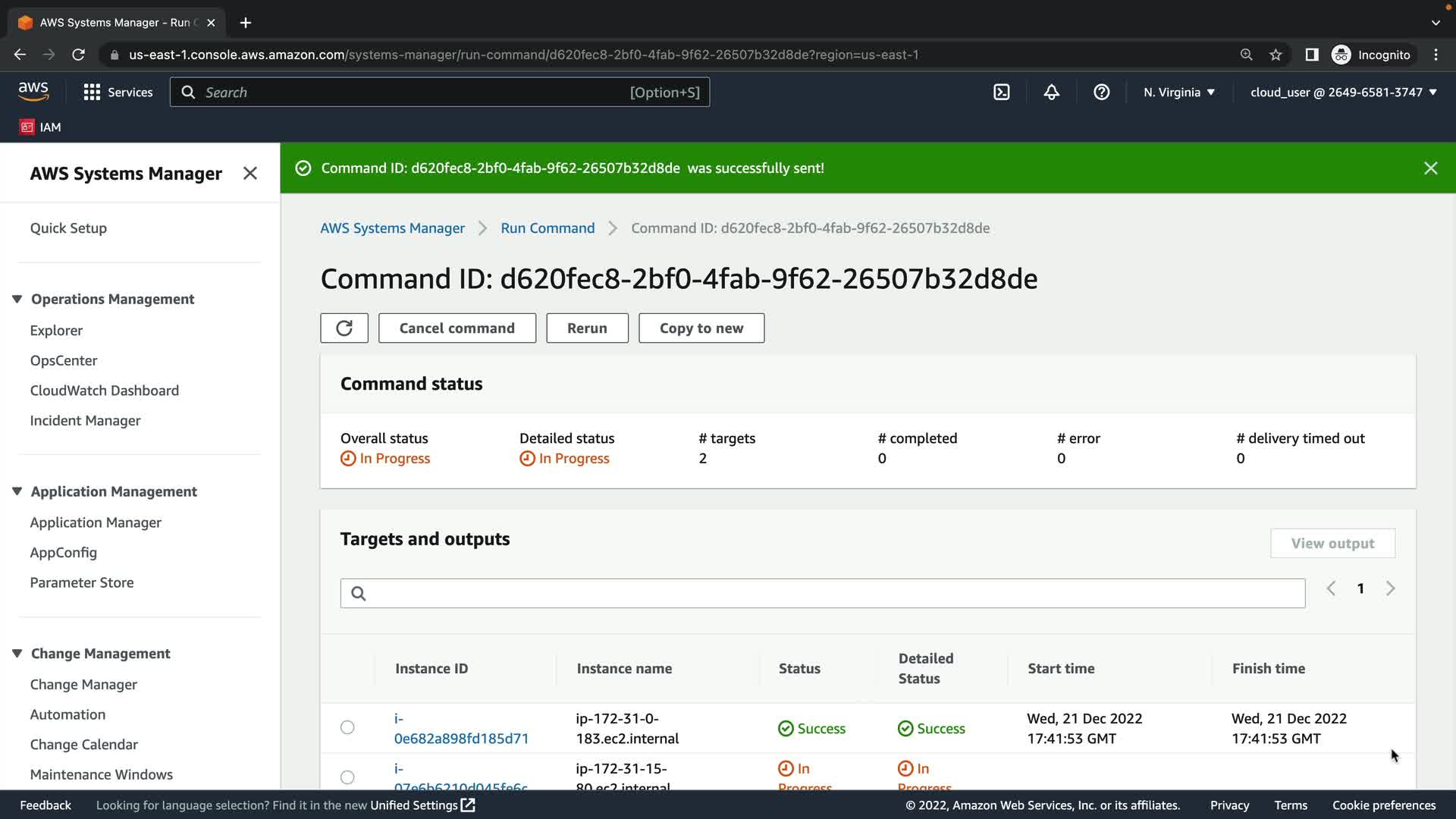Collapse Operations Management section
The image size is (1456, 819).
17,300
